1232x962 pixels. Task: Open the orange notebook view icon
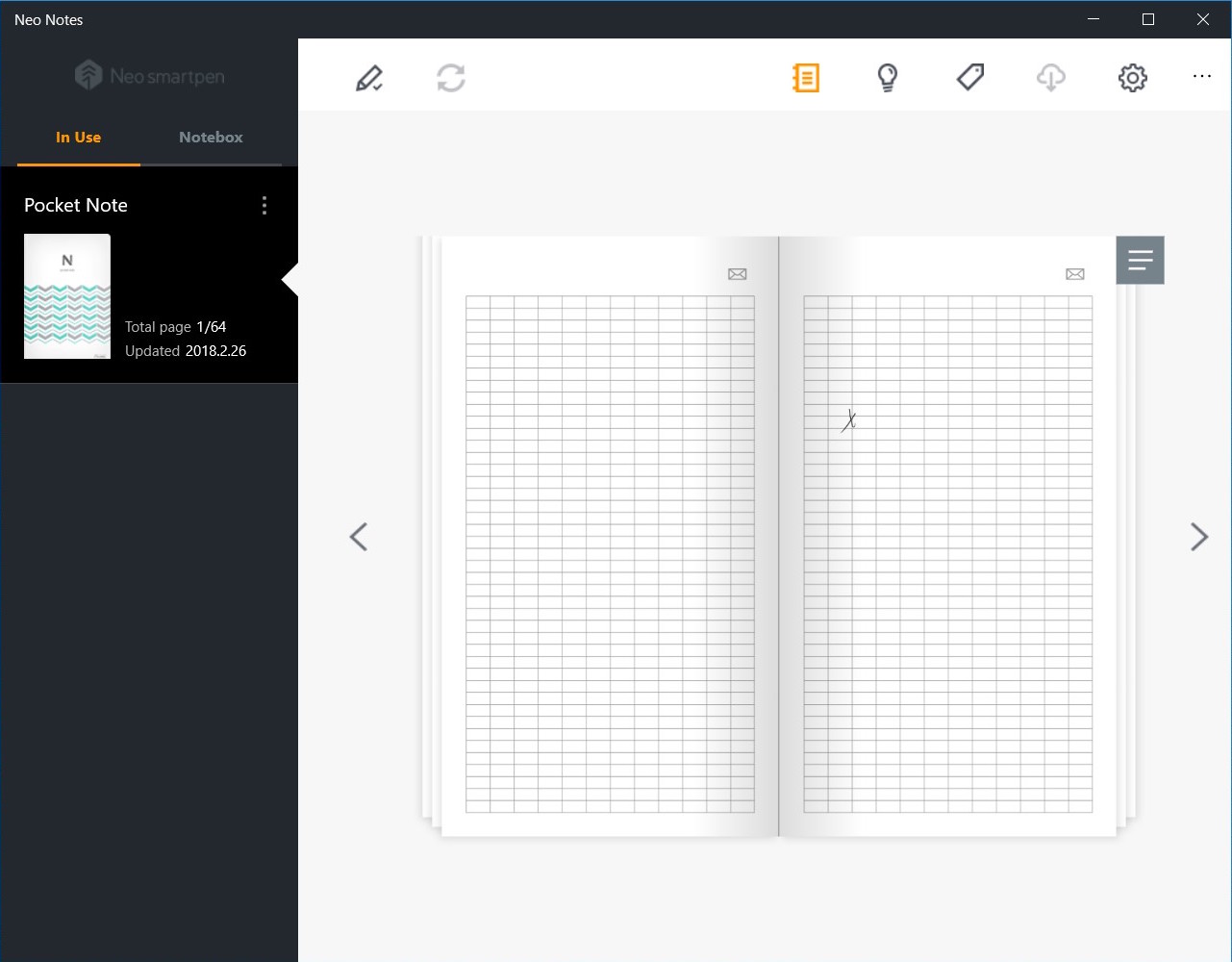[x=806, y=78]
